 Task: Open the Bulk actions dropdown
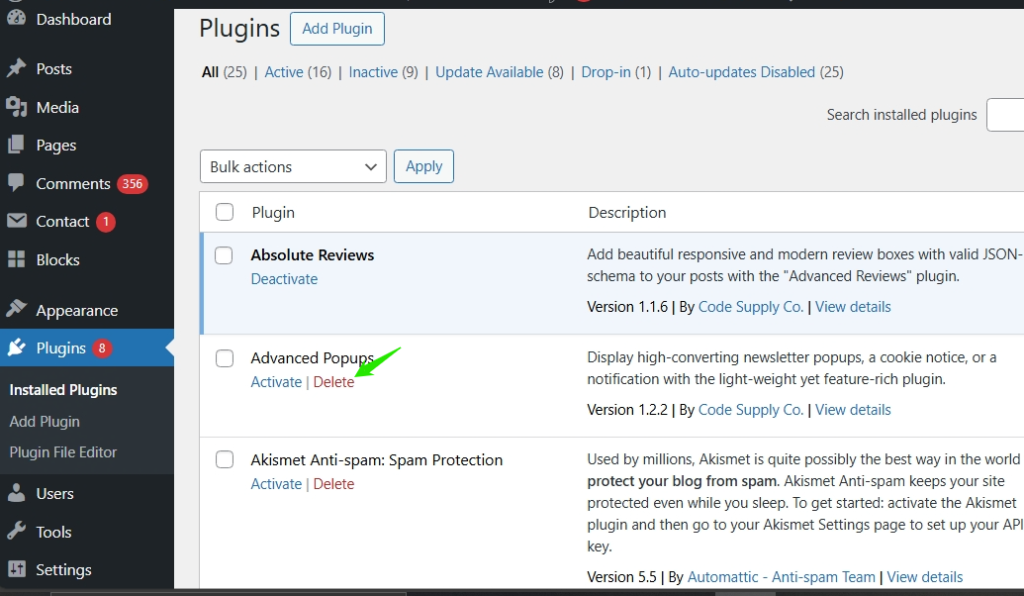pyautogui.click(x=293, y=166)
